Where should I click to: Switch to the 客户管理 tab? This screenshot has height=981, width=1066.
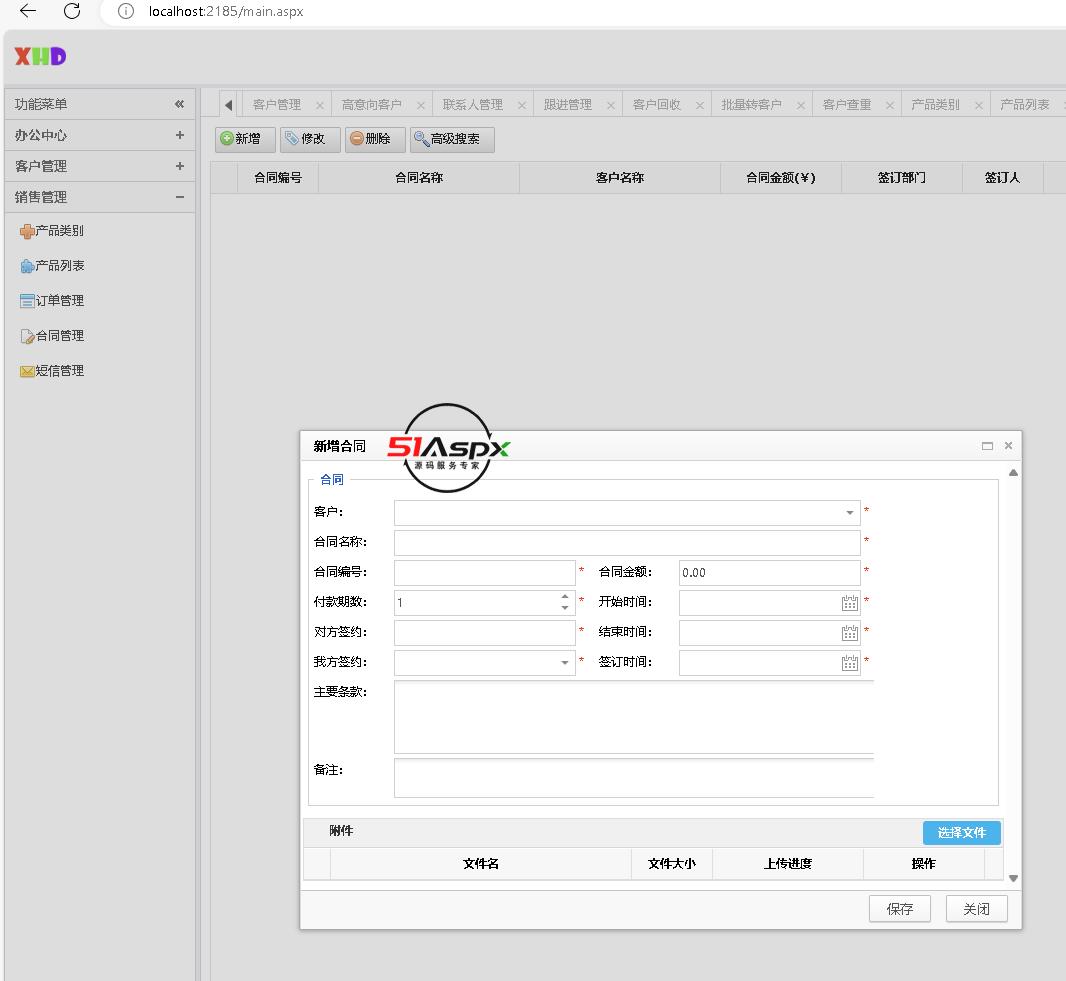(276, 105)
